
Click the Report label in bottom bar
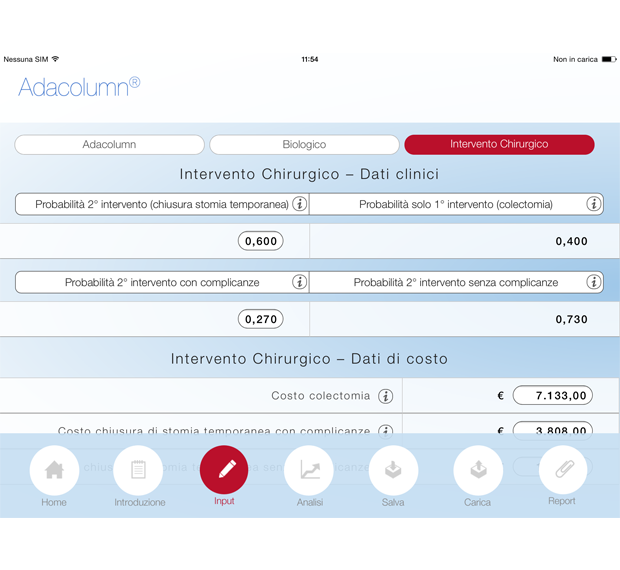[562, 501]
